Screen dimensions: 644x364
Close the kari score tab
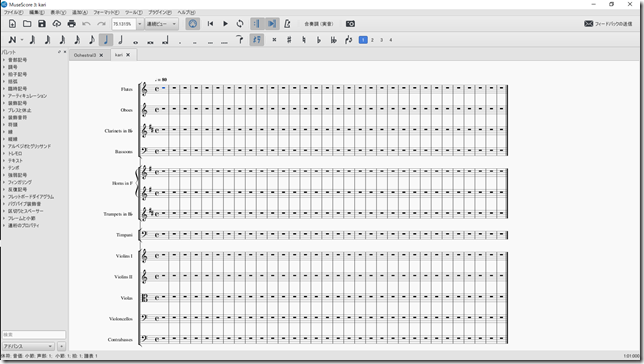coord(128,55)
